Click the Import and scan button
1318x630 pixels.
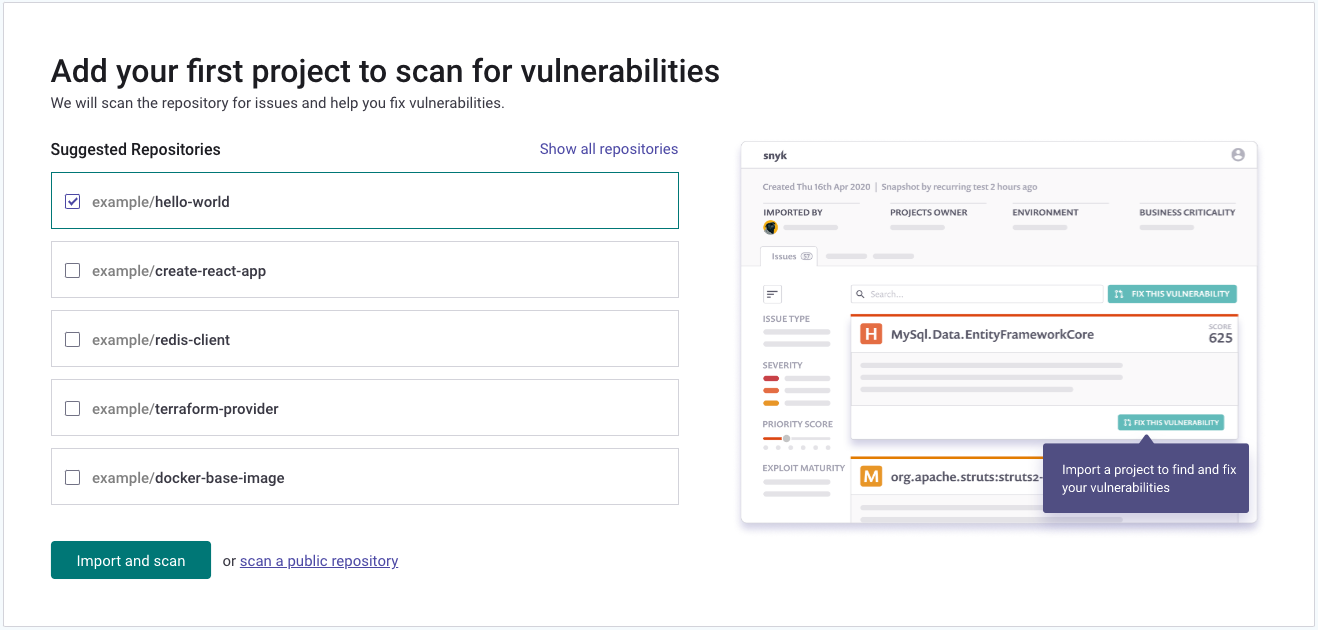[131, 560]
